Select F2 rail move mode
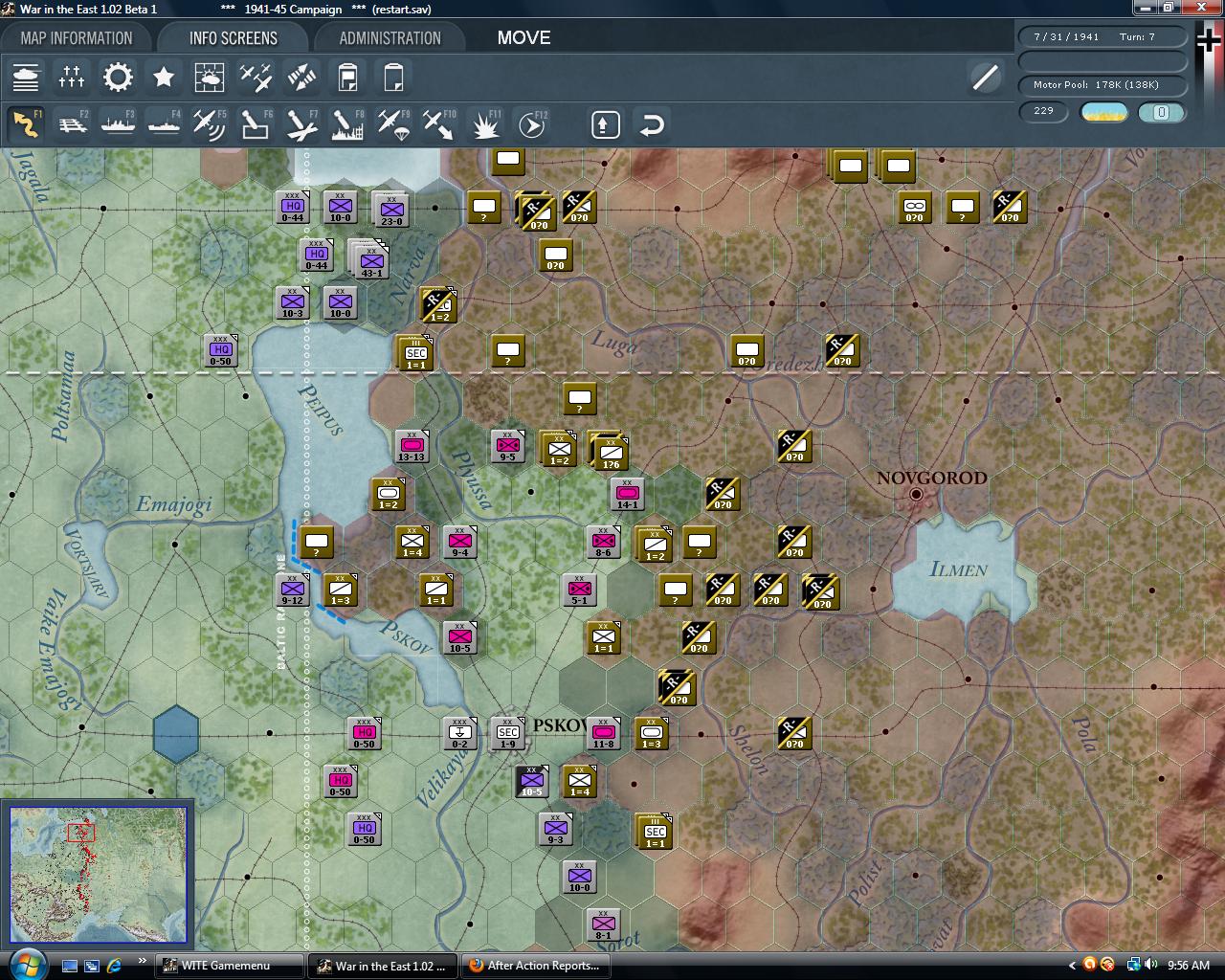Screen dimensions: 1225x980 pyautogui.click(x=72, y=124)
